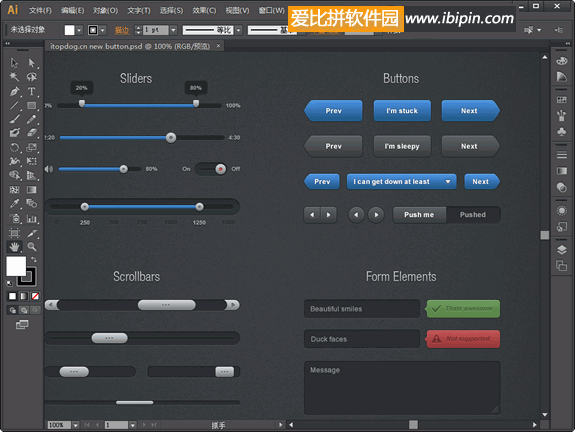Select the Selection tool arrow
The image size is (575, 432).
14,63
